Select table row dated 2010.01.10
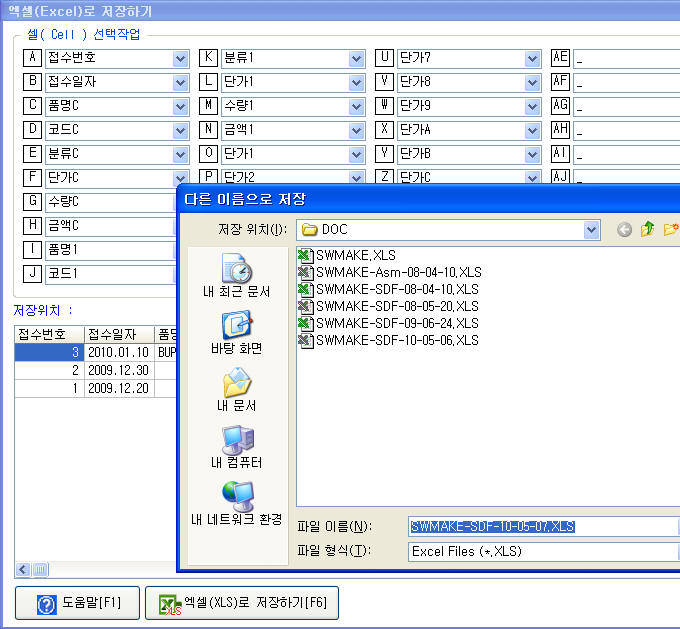Viewport: 680px width, 629px height. pos(95,352)
